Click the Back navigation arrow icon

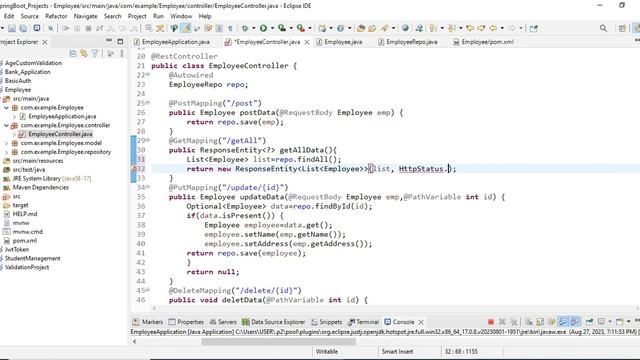pyautogui.click(x=493, y=28)
